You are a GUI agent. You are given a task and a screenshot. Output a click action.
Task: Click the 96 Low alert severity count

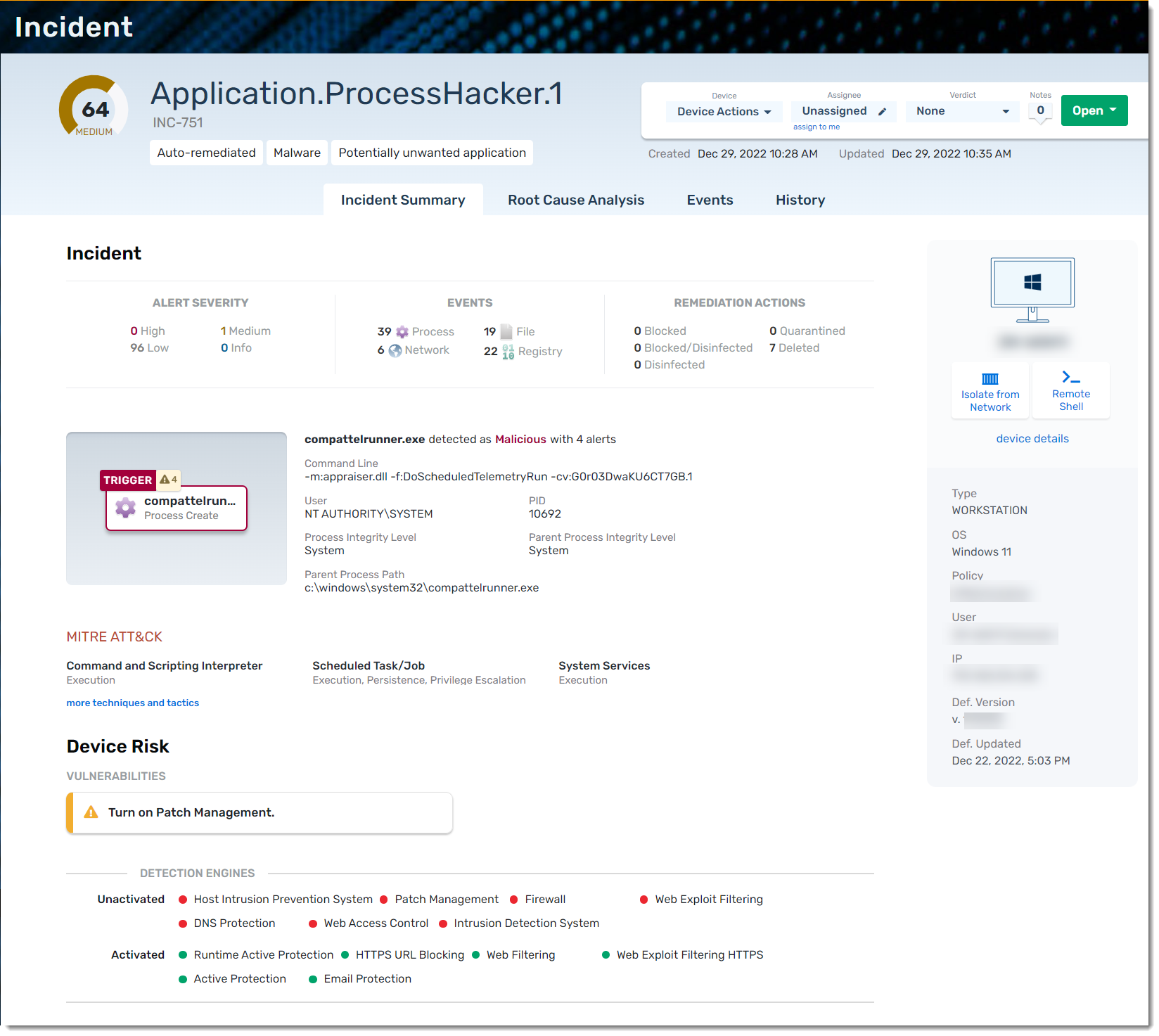pos(149,347)
